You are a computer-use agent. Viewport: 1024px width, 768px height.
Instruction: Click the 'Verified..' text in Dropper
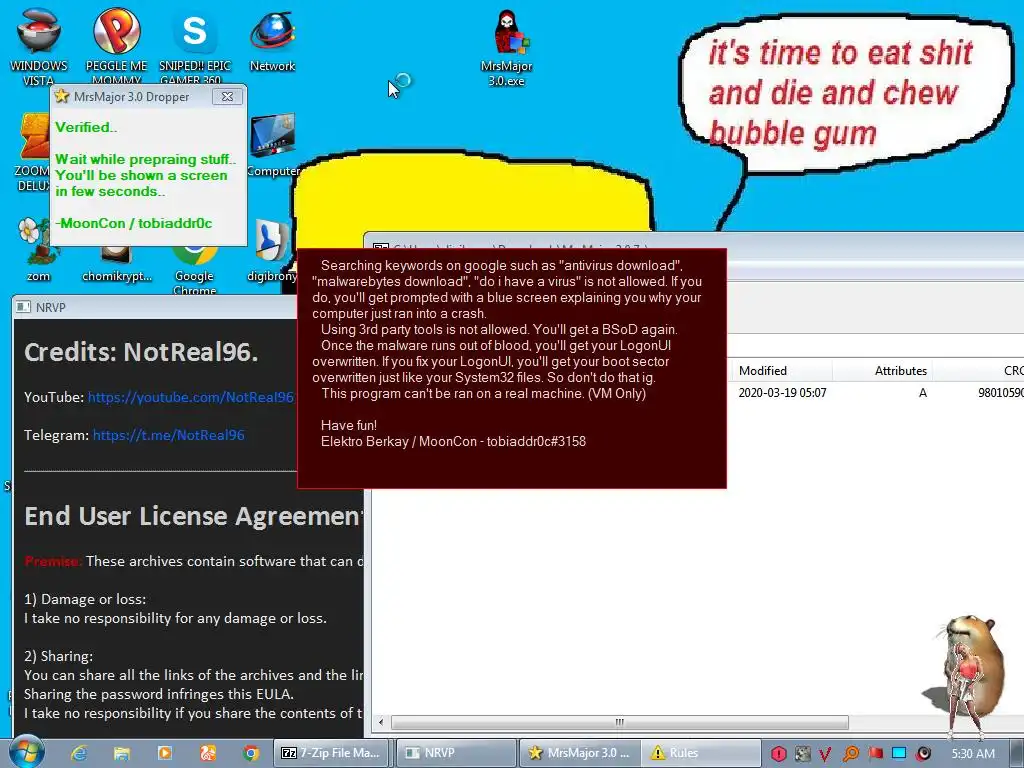[x=86, y=127]
